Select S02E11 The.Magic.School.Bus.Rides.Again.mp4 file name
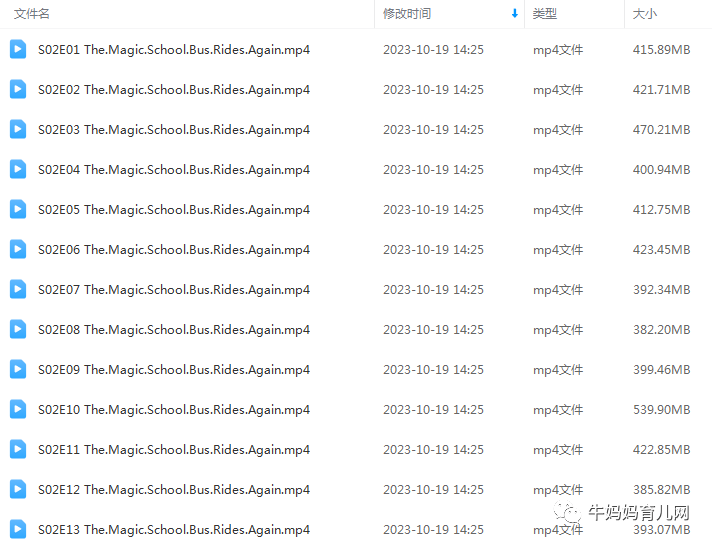Screen dimensions: 712x544 tap(174, 449)
